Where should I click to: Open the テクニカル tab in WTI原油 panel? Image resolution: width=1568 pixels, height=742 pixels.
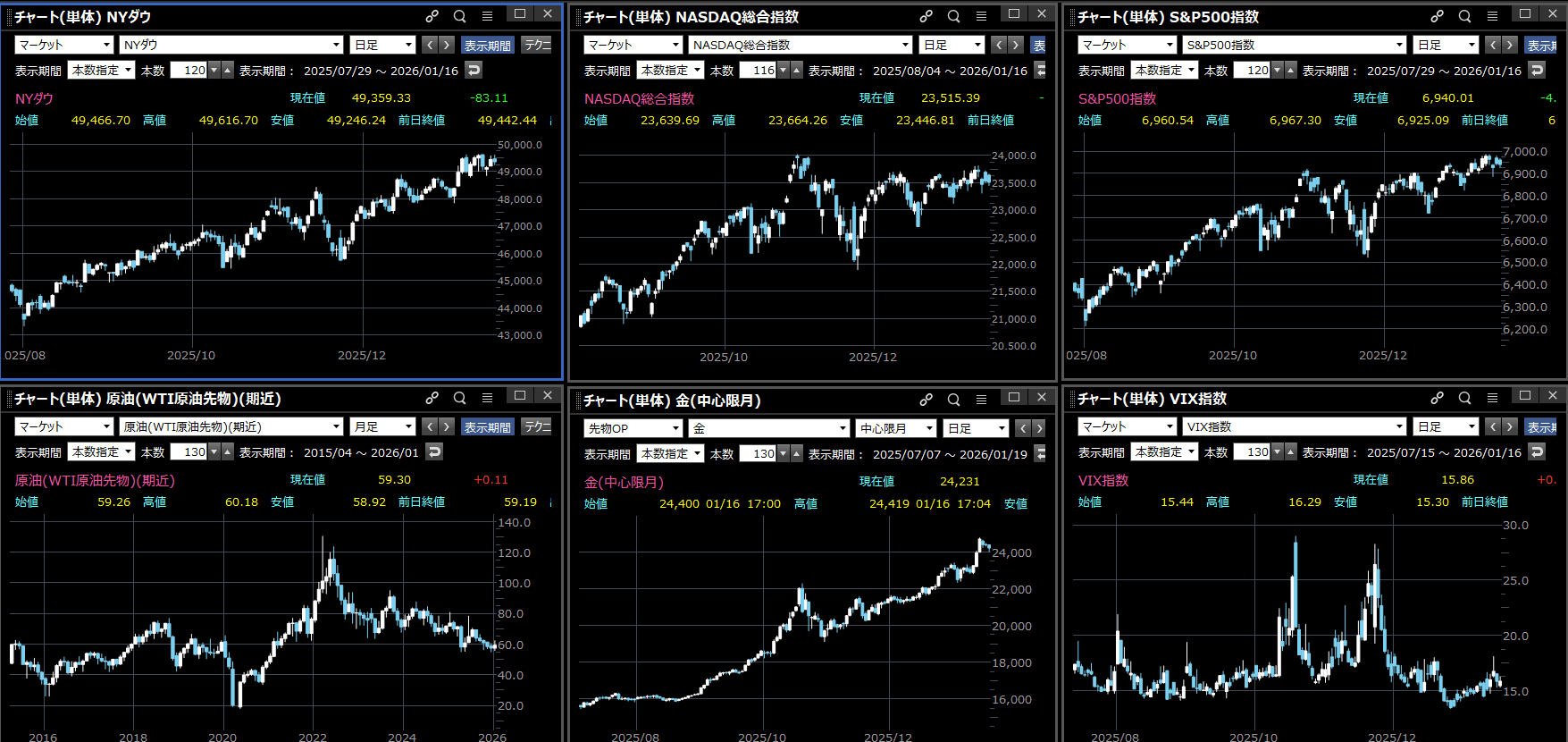[x=537, y=426]
